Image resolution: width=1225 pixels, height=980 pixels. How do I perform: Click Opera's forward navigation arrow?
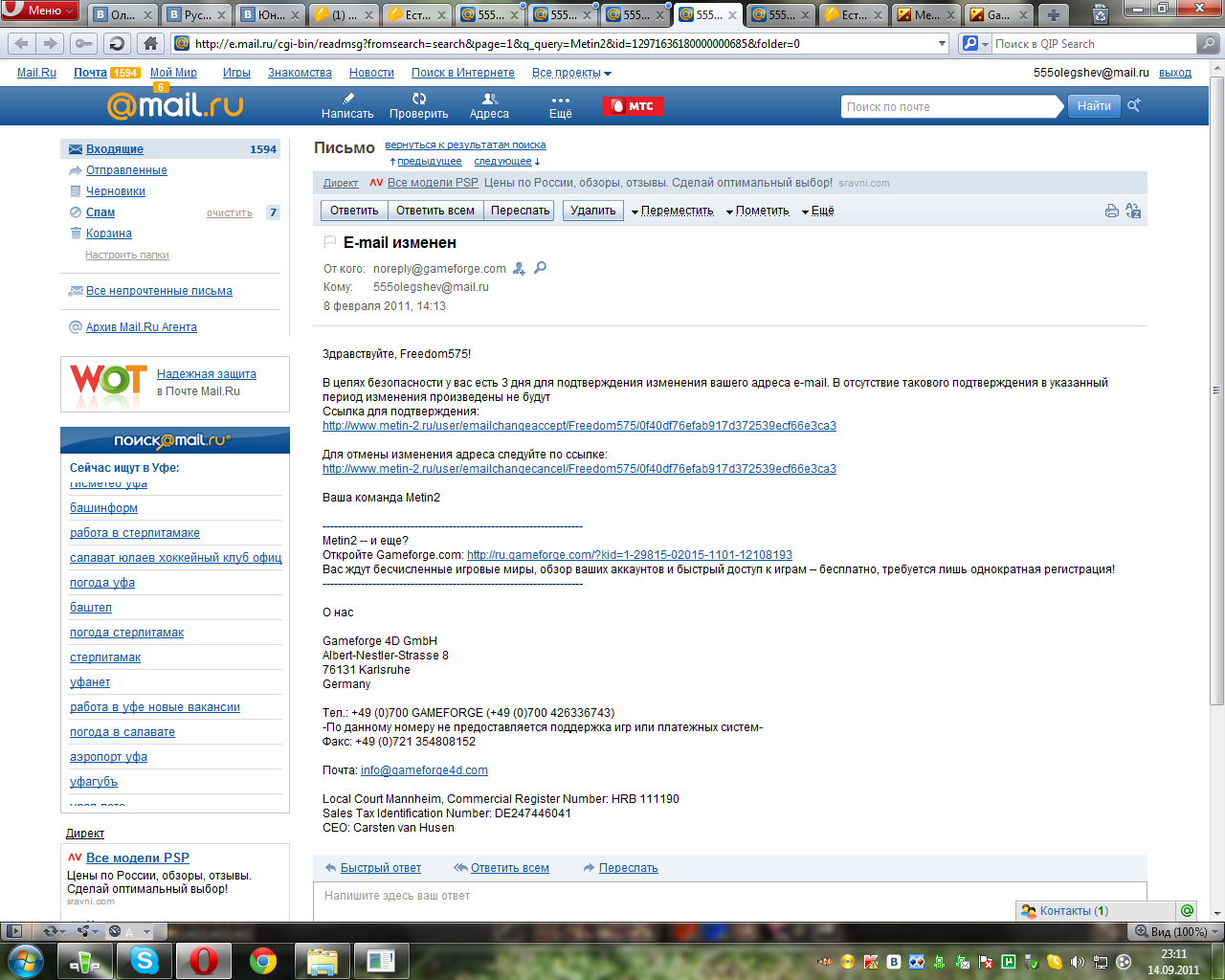[x=51, y=43]
